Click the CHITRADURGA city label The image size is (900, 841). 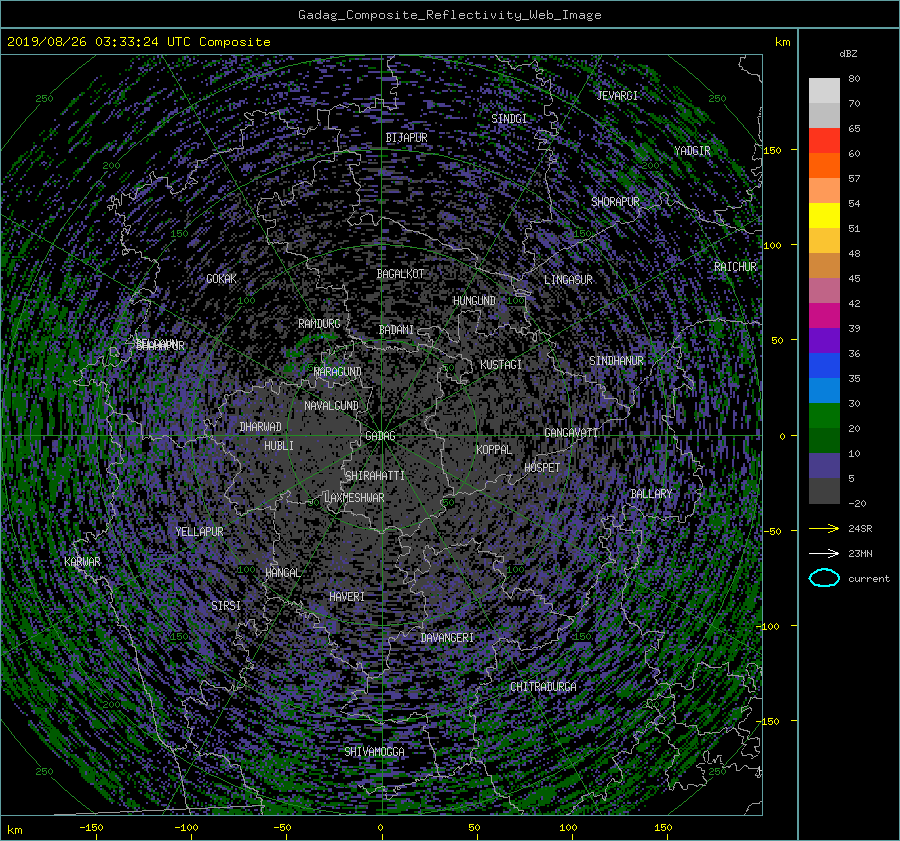click(543, 687)
